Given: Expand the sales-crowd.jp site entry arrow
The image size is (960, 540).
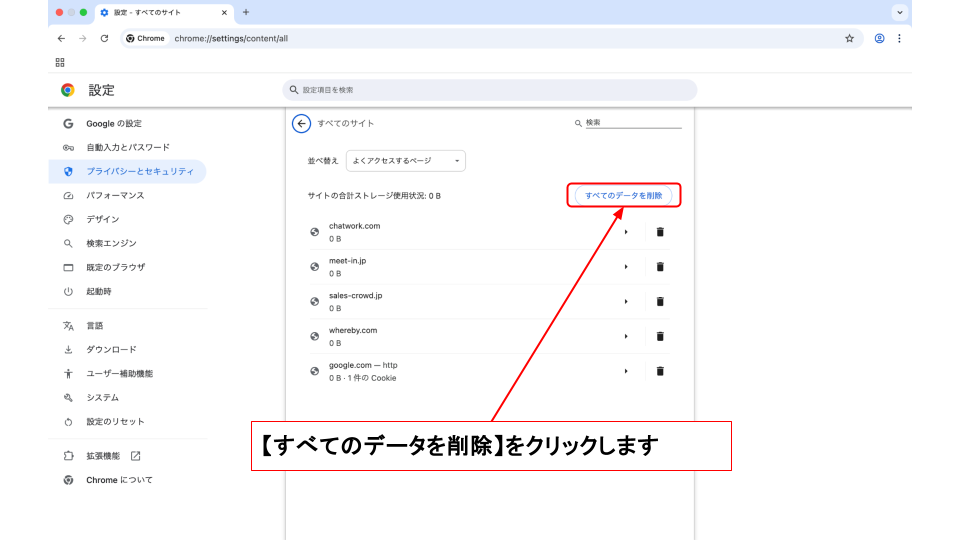Looking at the screenshot, I should click(x=626, y=302).
